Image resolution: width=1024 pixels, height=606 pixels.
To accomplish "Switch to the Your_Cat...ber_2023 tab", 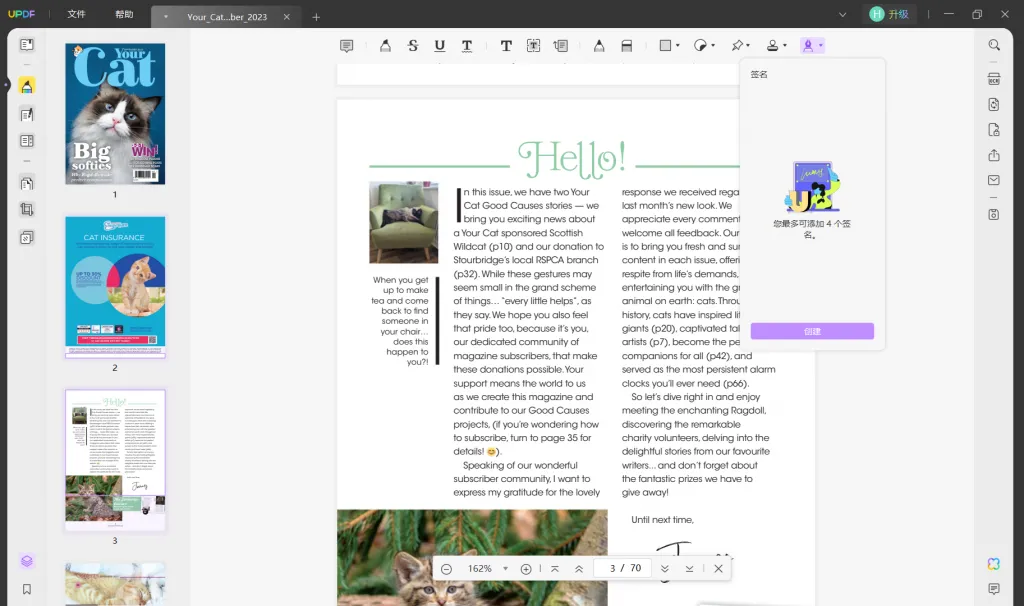I will pyautogui.click(x=227, y=17).
